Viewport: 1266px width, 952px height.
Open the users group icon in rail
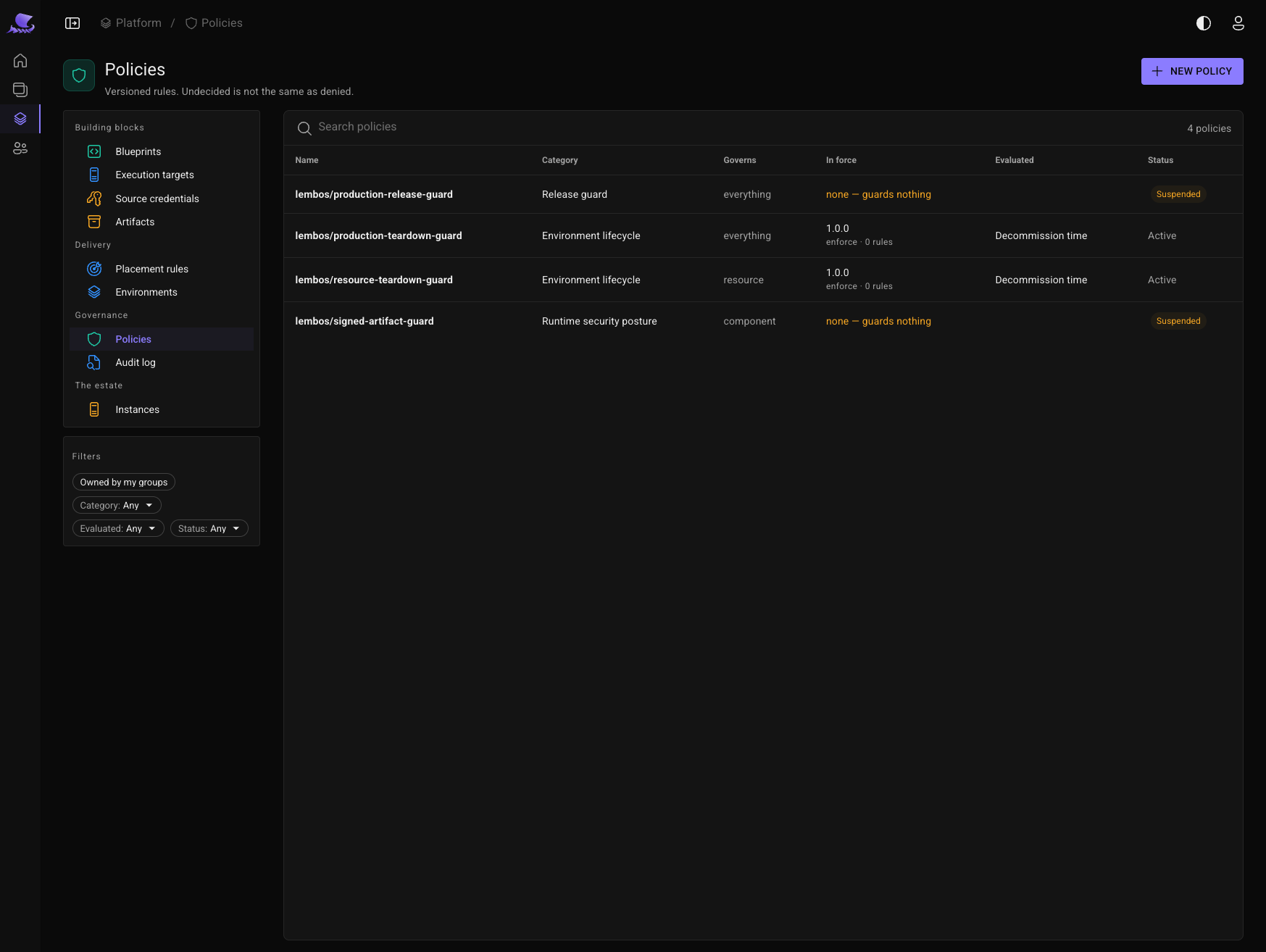[x=20, y=148]
